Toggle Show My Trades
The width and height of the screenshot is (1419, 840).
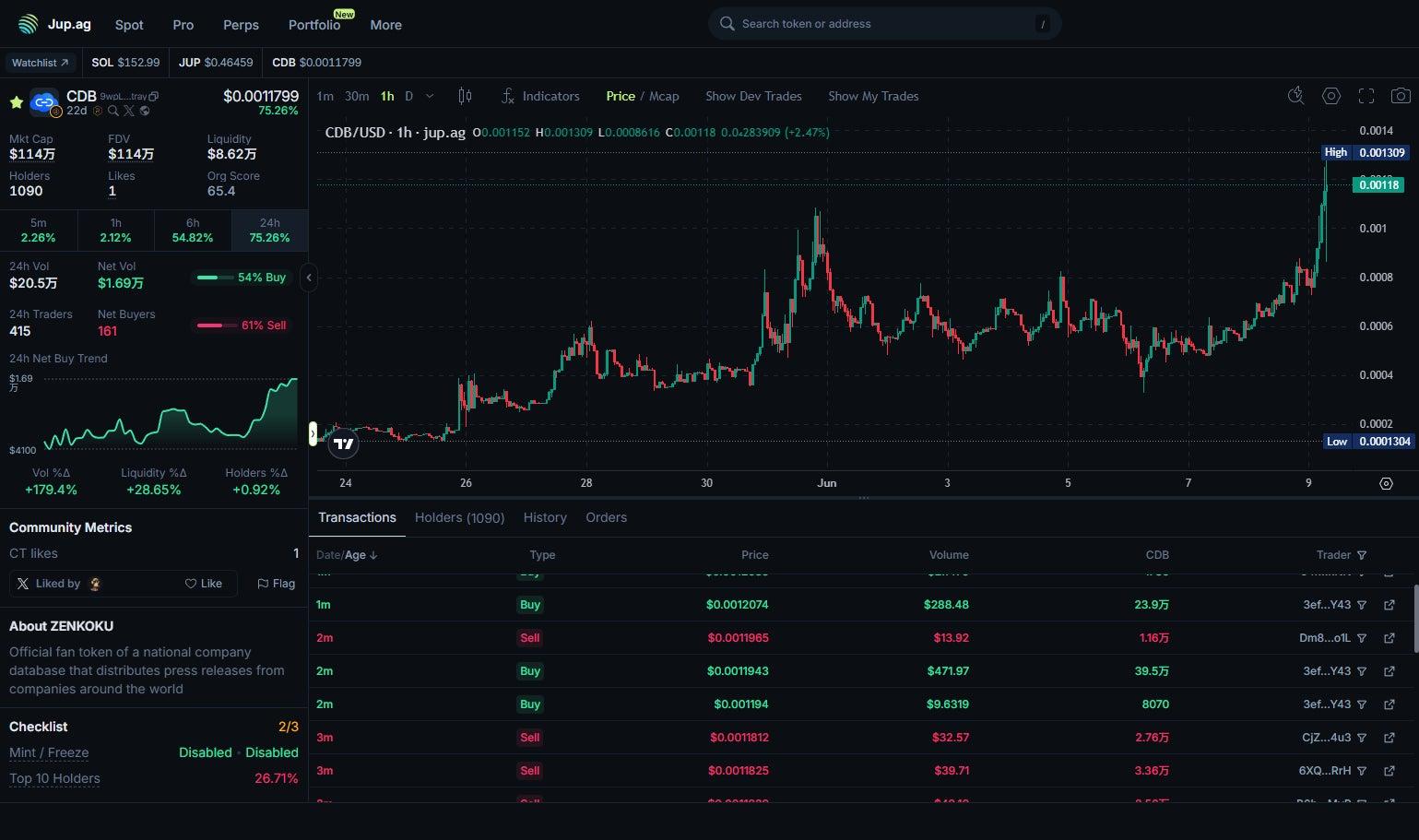coord(873,96)
